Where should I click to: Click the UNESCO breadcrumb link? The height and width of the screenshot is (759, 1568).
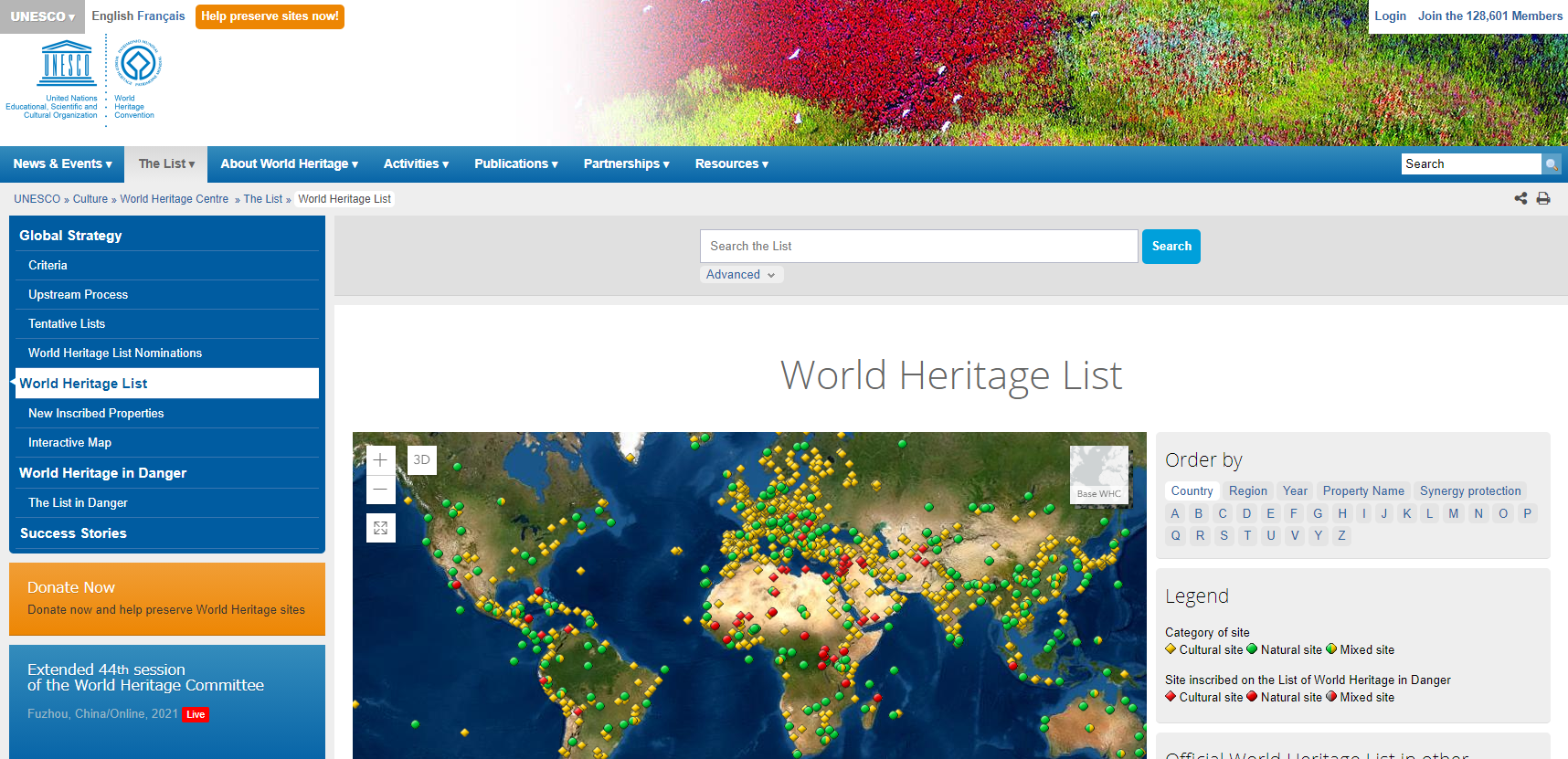37,199
